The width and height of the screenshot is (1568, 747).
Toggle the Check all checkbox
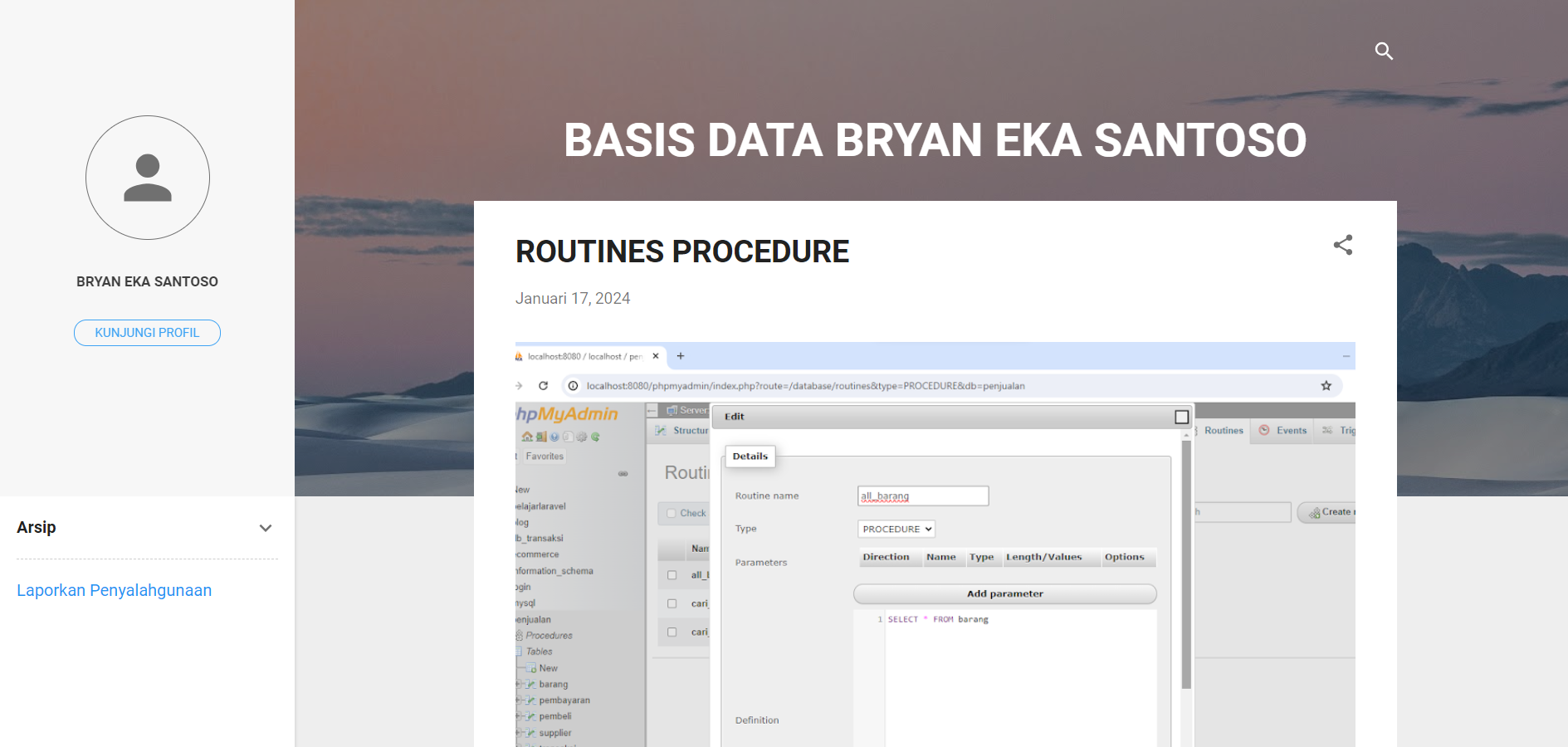[x=672, y=513]
